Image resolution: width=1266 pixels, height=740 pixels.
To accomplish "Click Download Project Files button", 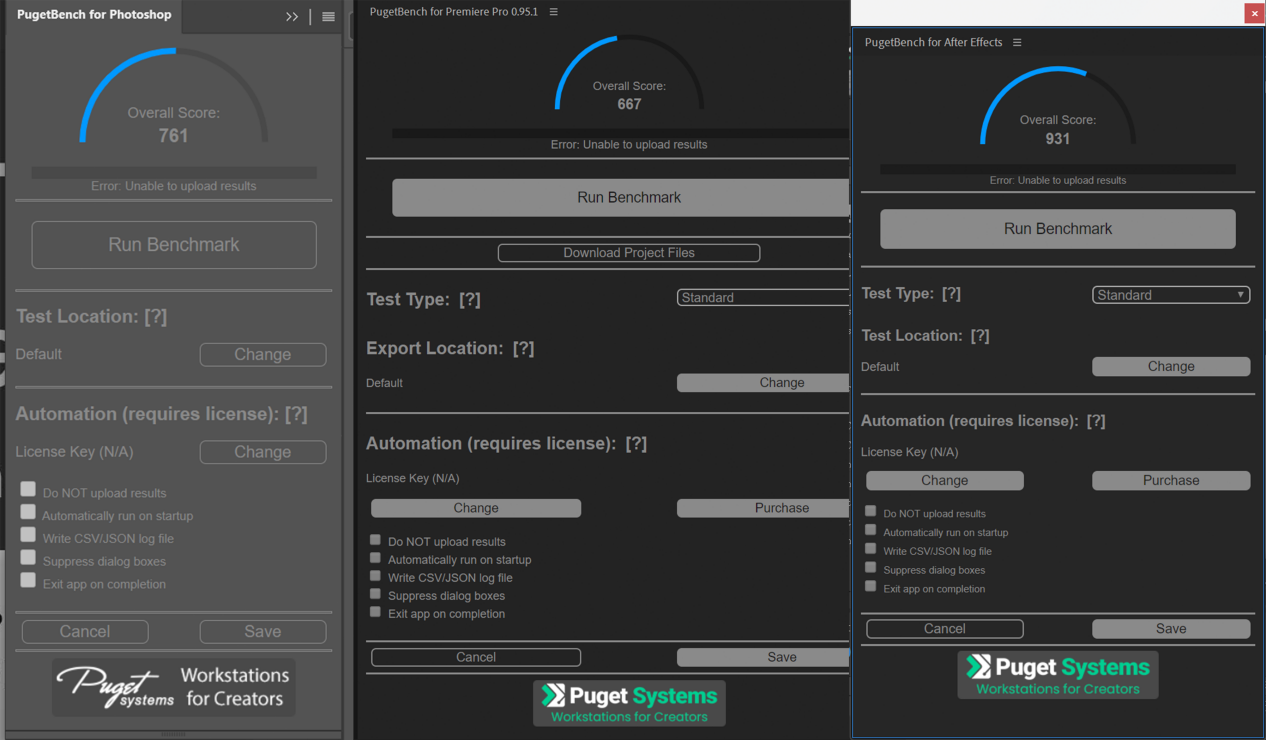I will tap(629, 253).
